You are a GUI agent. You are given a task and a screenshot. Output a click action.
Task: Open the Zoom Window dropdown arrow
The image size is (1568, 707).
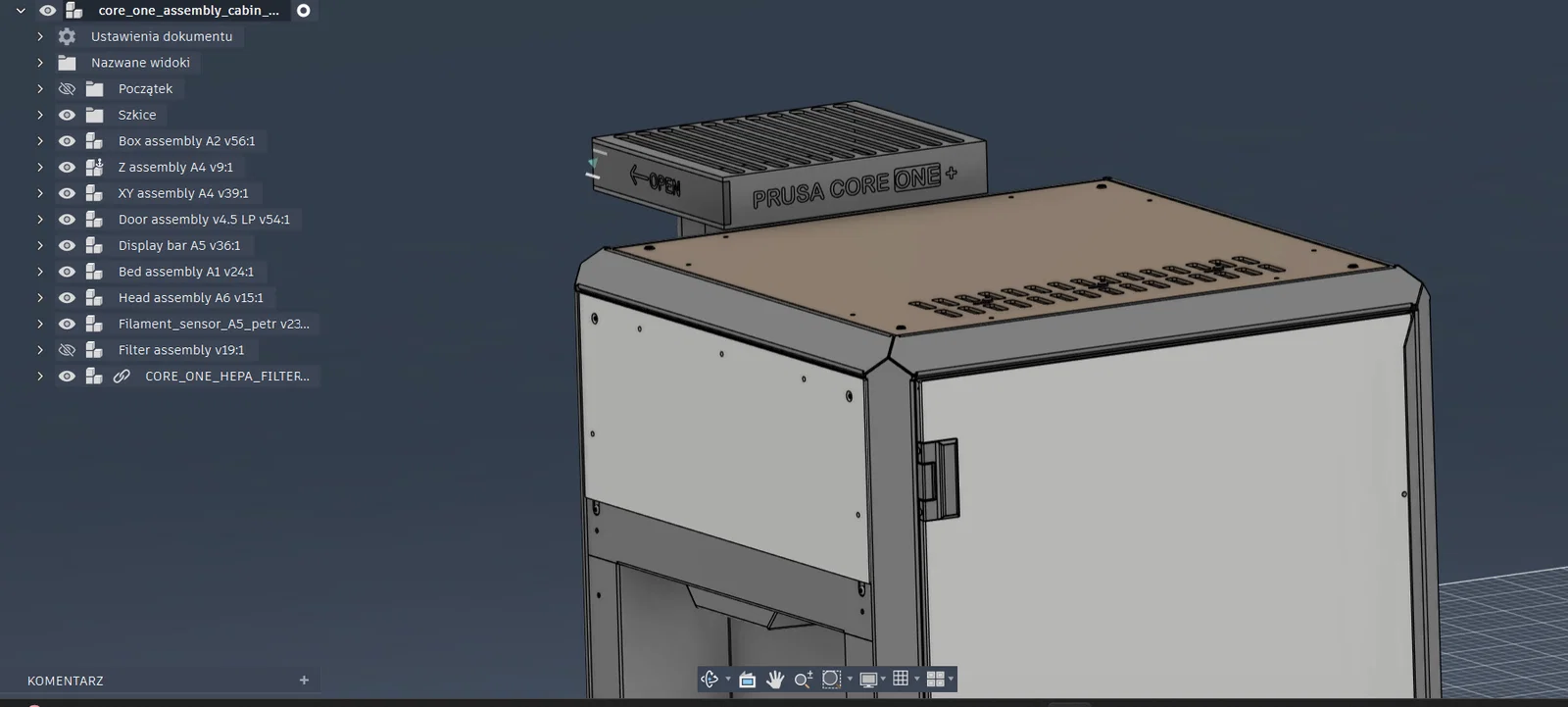(x=849, y=680)
